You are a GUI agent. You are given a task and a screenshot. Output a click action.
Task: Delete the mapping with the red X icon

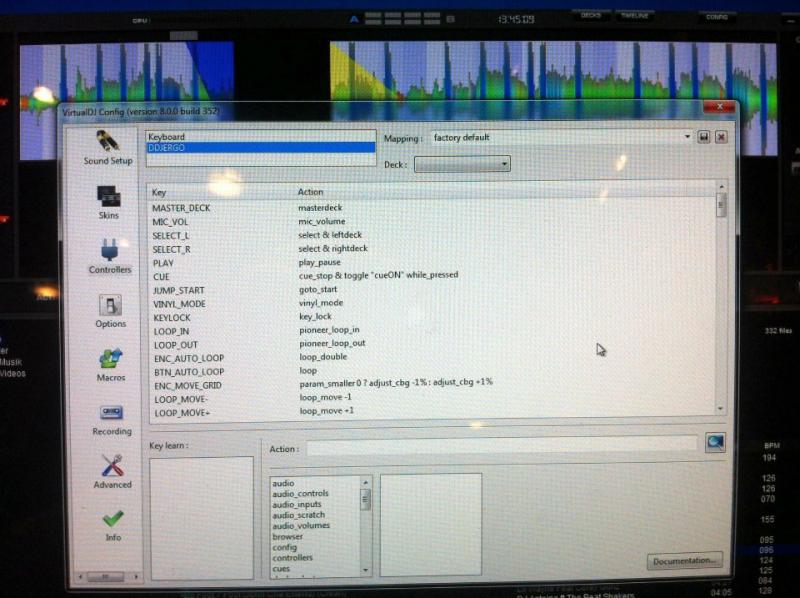pos(721,137)
